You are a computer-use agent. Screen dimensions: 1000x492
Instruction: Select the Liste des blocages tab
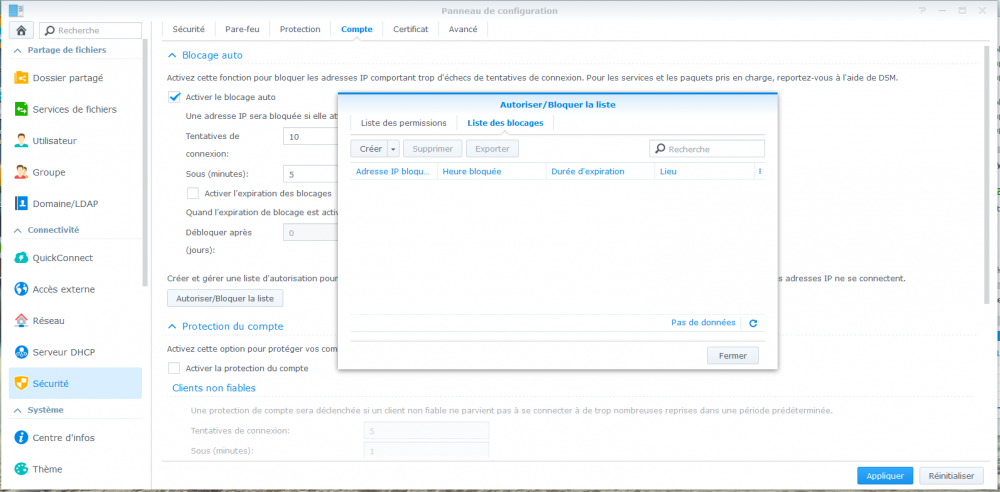click(505, 123)
